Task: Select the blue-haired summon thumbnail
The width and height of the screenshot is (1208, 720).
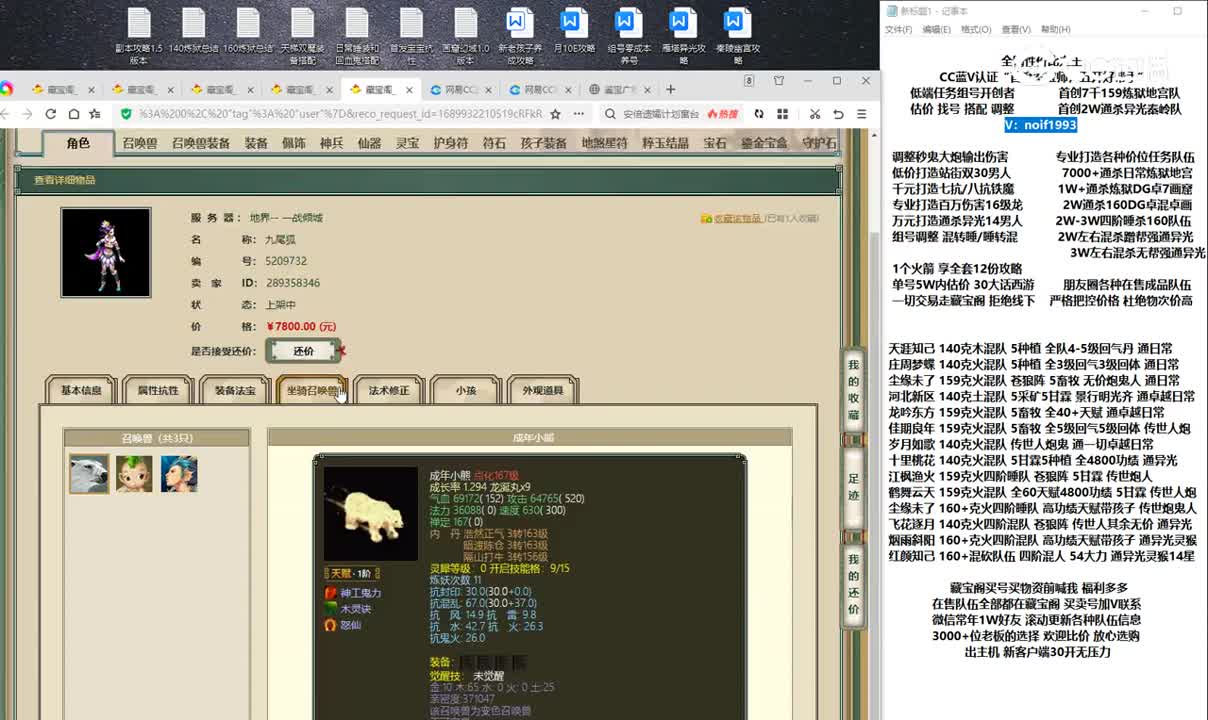Action: point(179,474)
